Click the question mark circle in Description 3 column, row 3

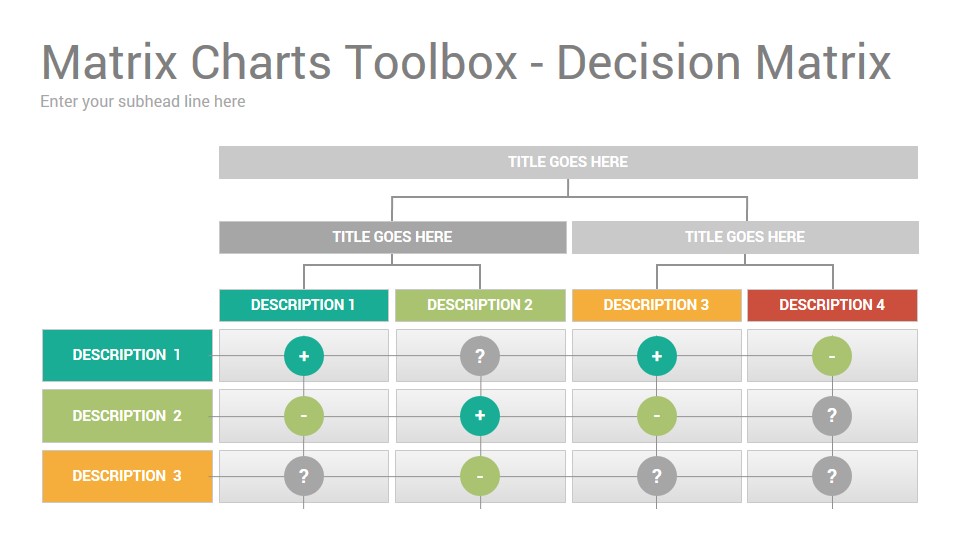tap(657, 476)
